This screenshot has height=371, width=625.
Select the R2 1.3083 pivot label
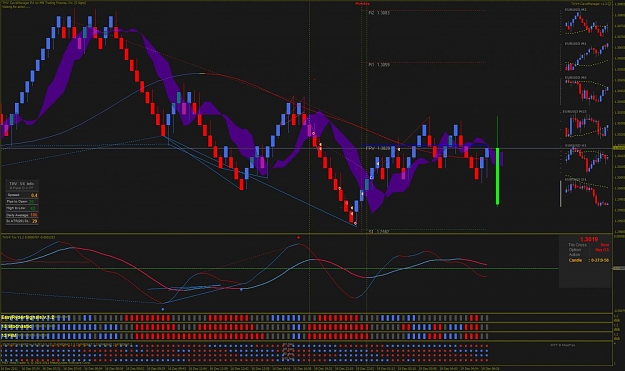click(379, 13)
